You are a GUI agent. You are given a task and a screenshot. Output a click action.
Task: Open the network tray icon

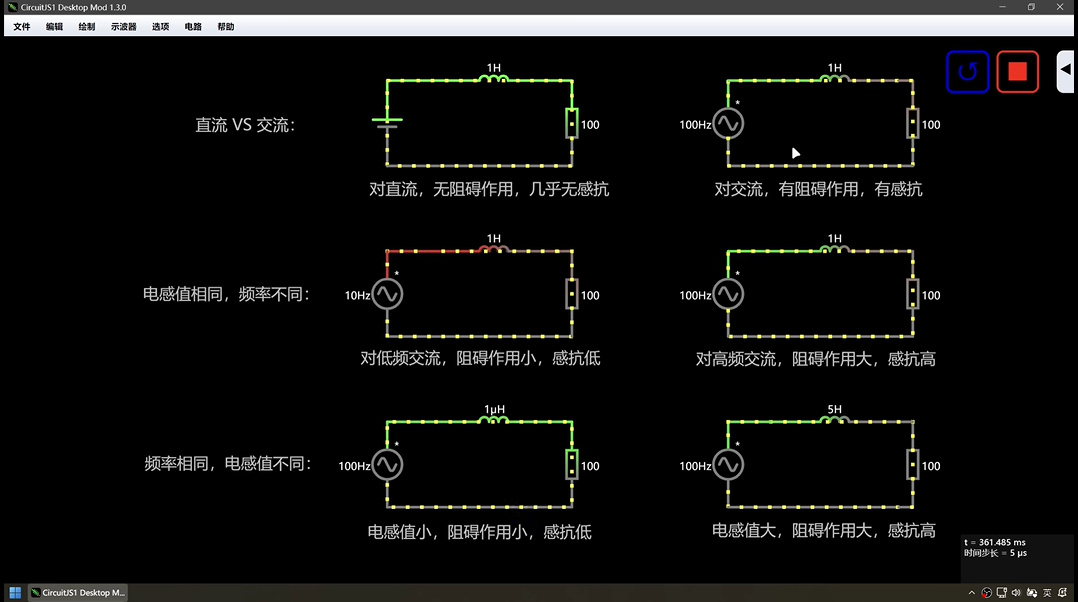[x=1002, y=593]
